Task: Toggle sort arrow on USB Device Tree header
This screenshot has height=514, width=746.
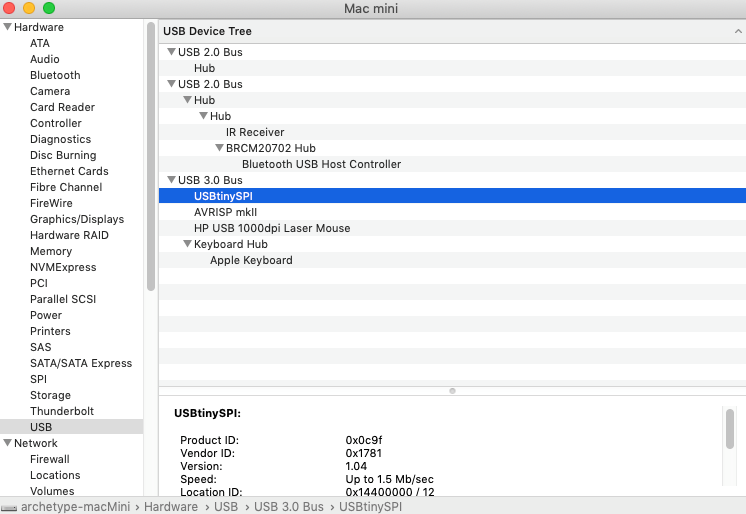Action: pos(738,31)
